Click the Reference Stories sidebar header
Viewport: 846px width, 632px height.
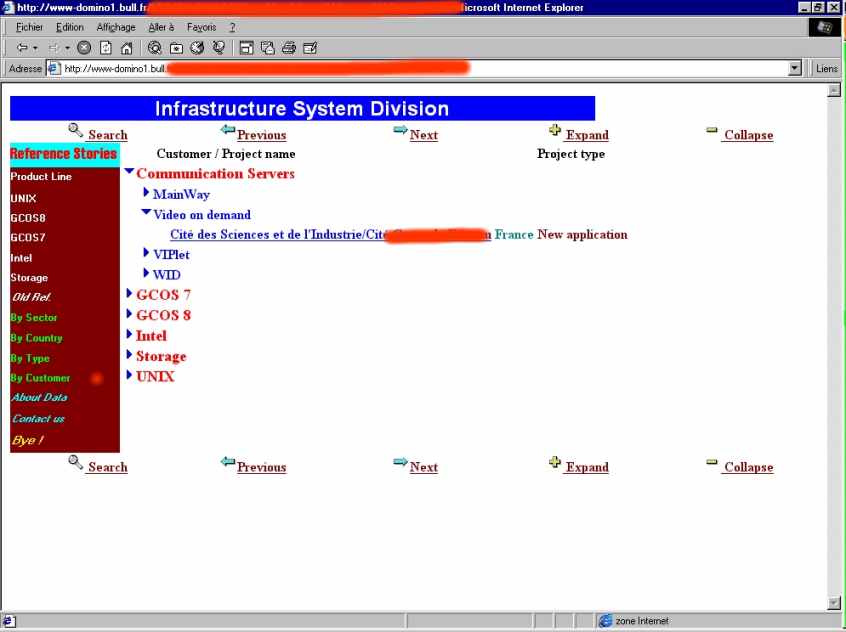tap(64, 154)
